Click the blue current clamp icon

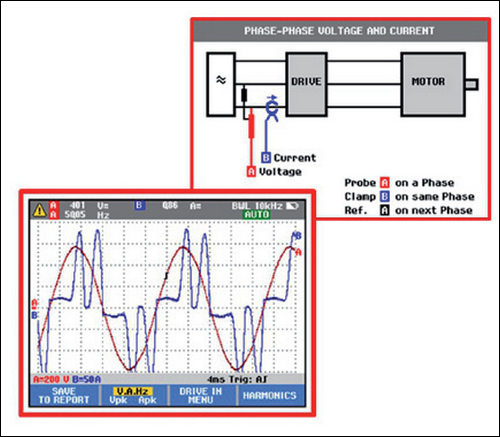(272, 108)
